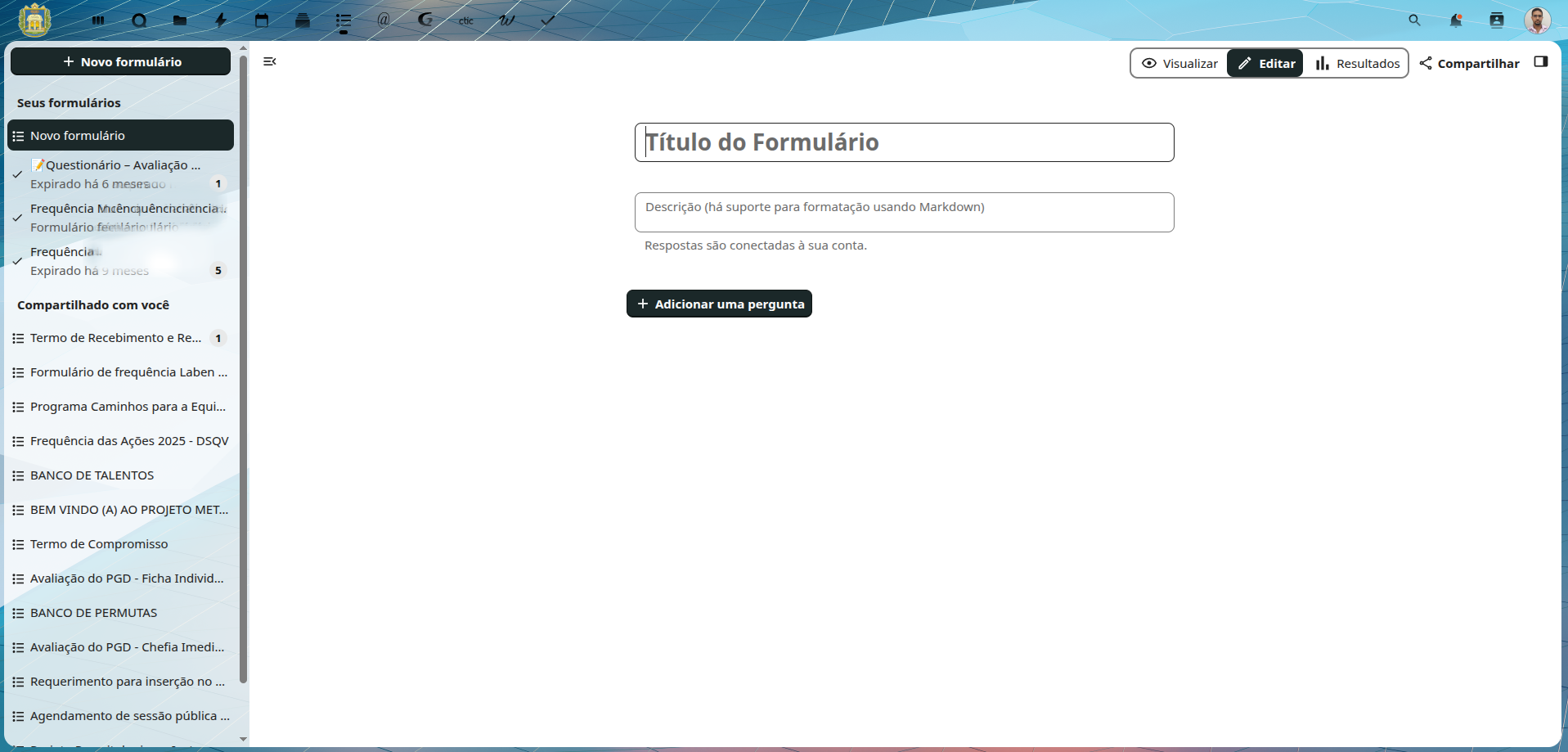Create a form with Novo formulário button
Image resolution: width=1568 pixels, height=752 pixels.
(121, 61)
